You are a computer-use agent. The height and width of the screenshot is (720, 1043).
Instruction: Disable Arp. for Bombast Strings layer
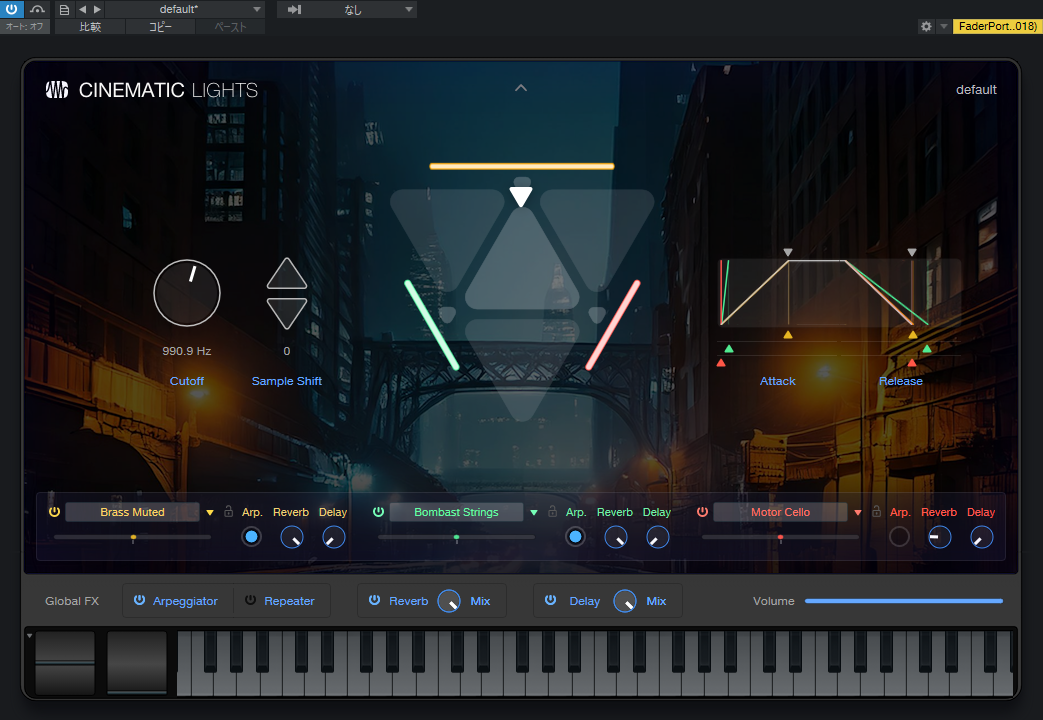point(575,537)
